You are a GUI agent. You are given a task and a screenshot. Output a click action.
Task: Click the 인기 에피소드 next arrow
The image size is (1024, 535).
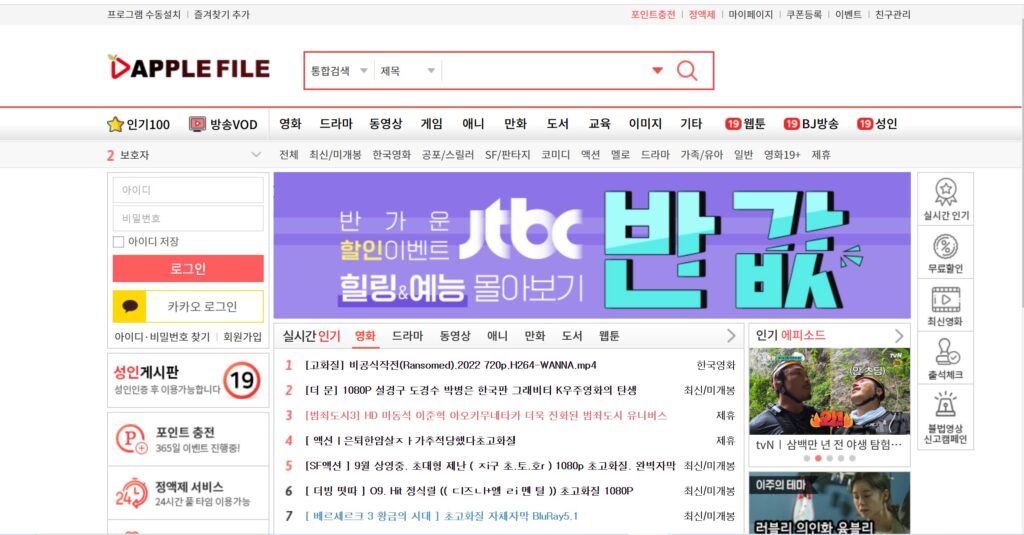coord(899,336)
